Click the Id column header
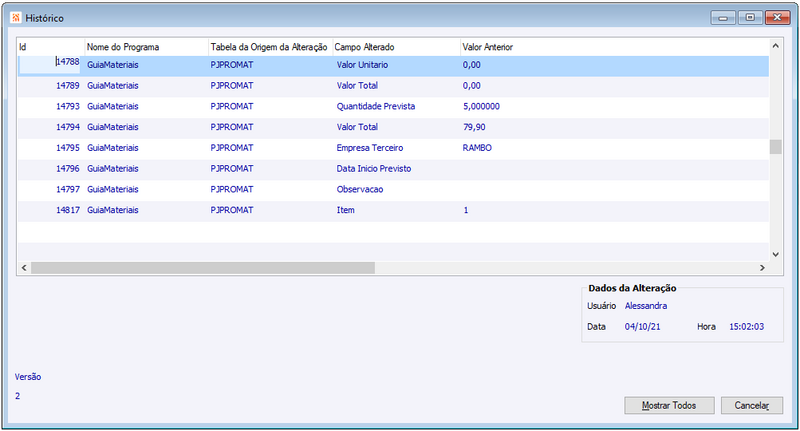The image size is (800, 431). 51,47
